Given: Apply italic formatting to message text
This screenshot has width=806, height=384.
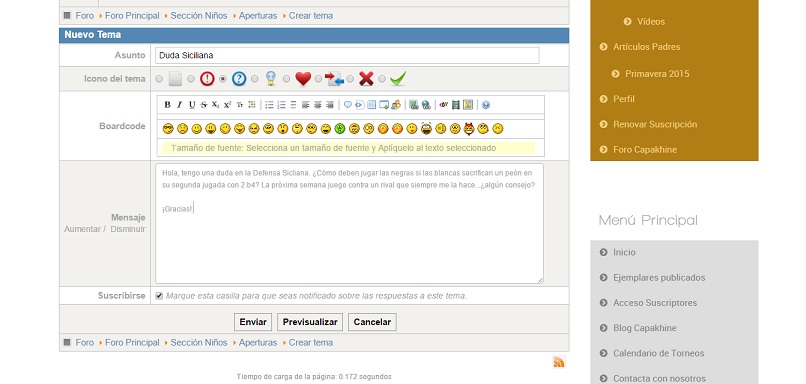Looking at the screenshot, I should (x=179, y=105).
